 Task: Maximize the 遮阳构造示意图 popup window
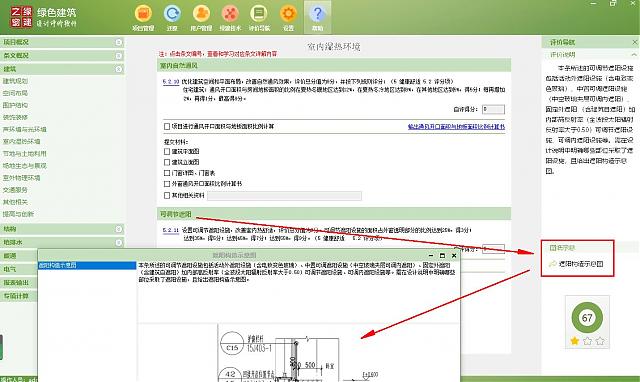pos(442,255)
